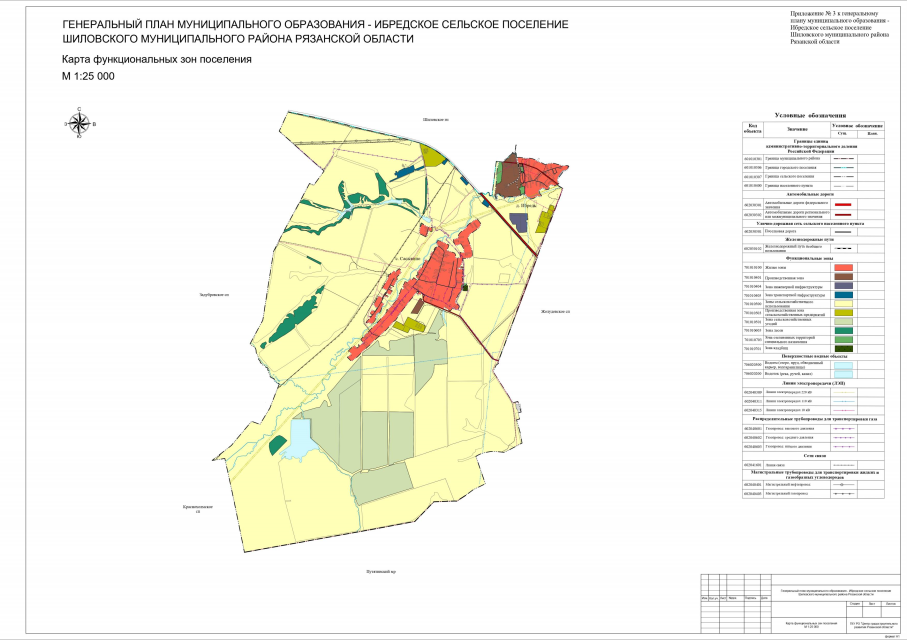This screenshot has height=640, width=907.
Task: Click the 'Шиловское гп' label above map
Action: (437, 119)
